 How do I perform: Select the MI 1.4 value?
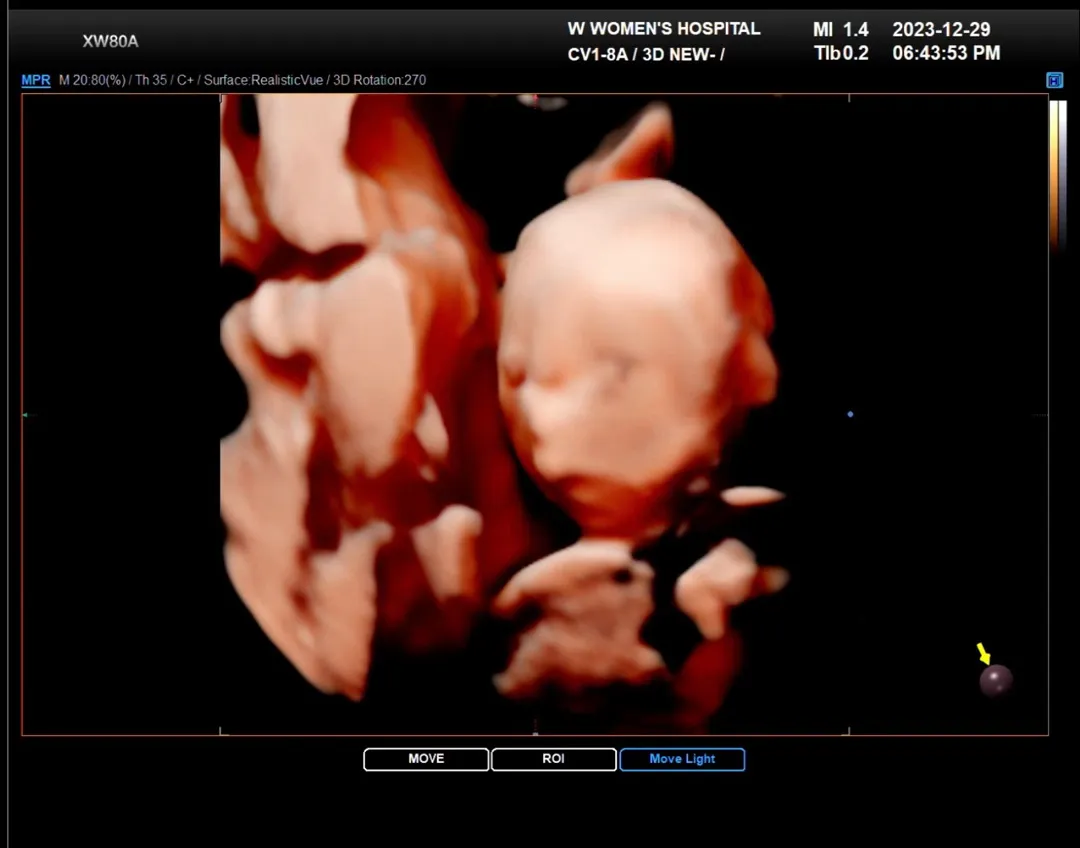point(840,30)
